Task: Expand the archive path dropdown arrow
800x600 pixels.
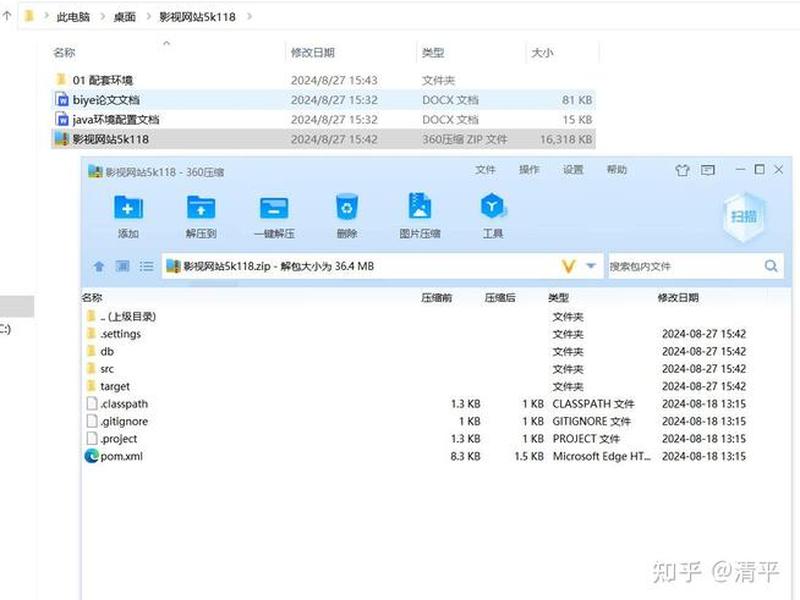Action: 591,266
